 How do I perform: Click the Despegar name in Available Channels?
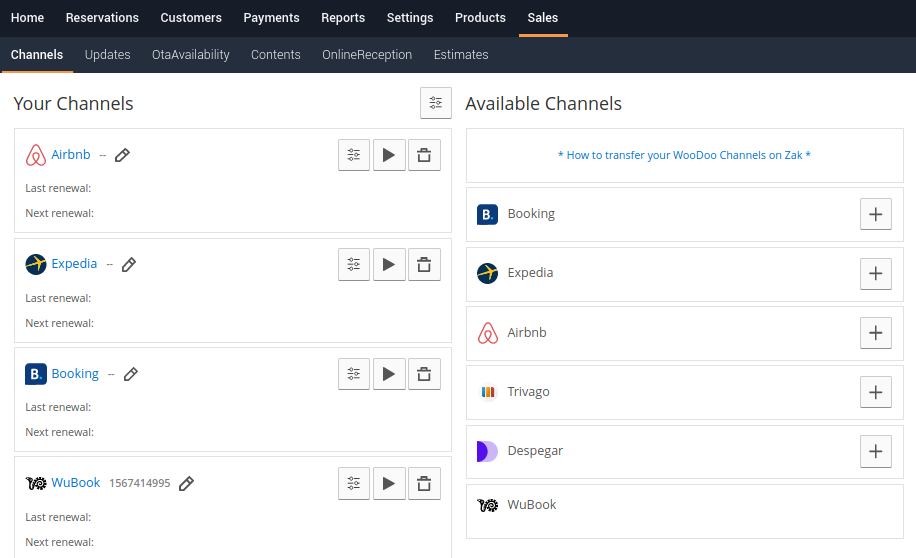tap(535, 450)
